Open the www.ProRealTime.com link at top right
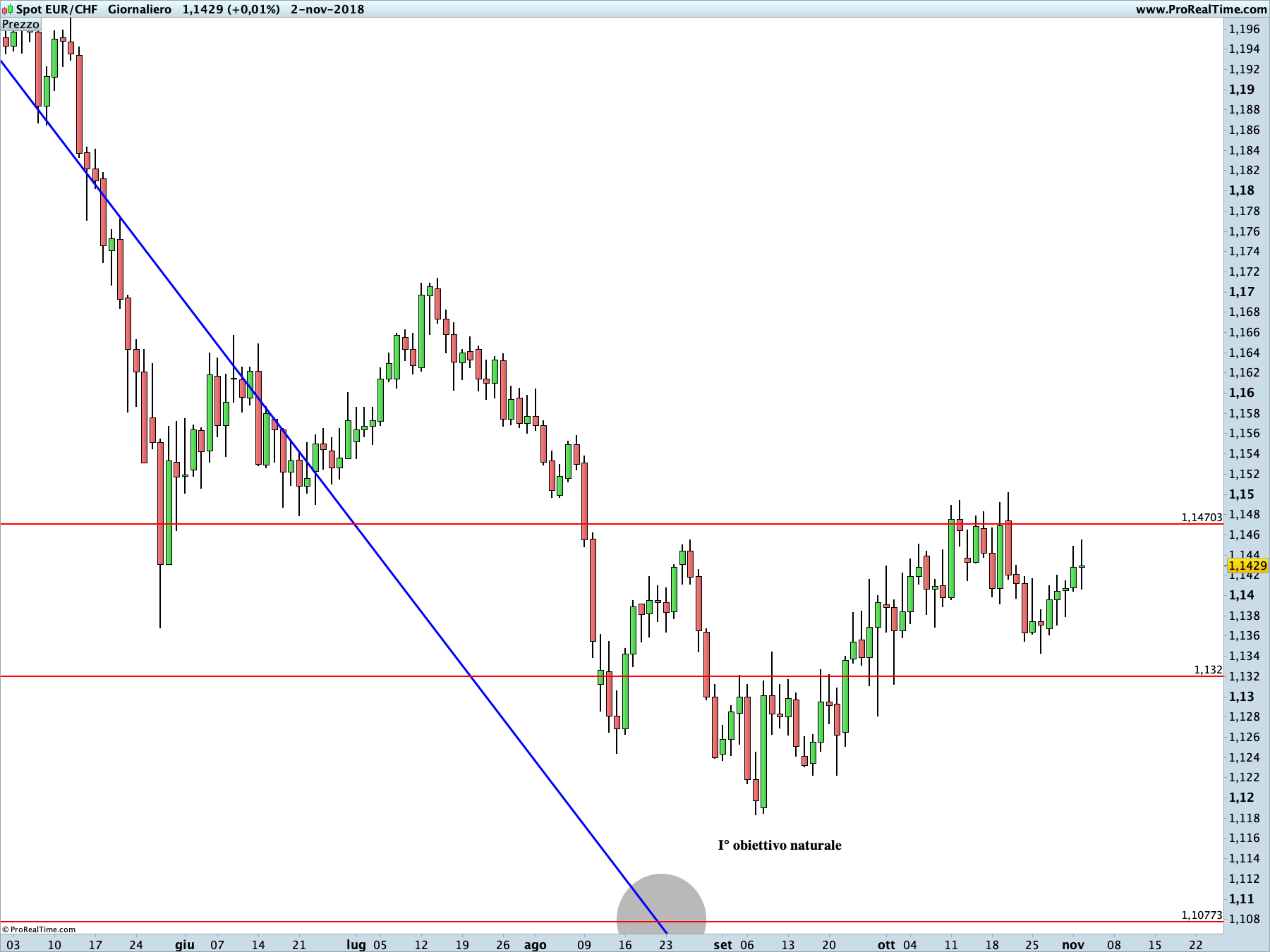Image resolution: width=1270 pixels, height=952 pixels. (x=1201, y=9)
